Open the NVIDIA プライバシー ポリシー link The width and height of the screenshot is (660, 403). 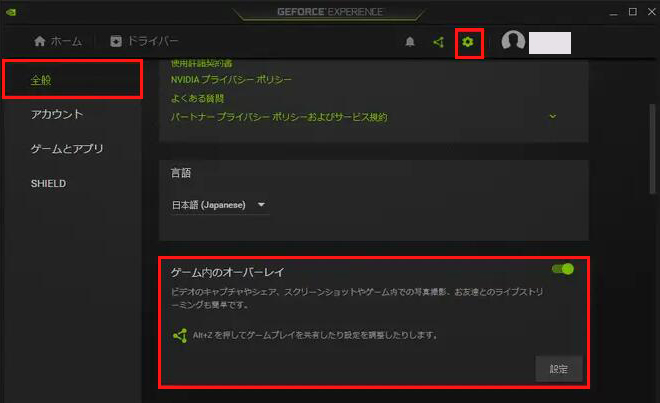[x=231, y=79]
